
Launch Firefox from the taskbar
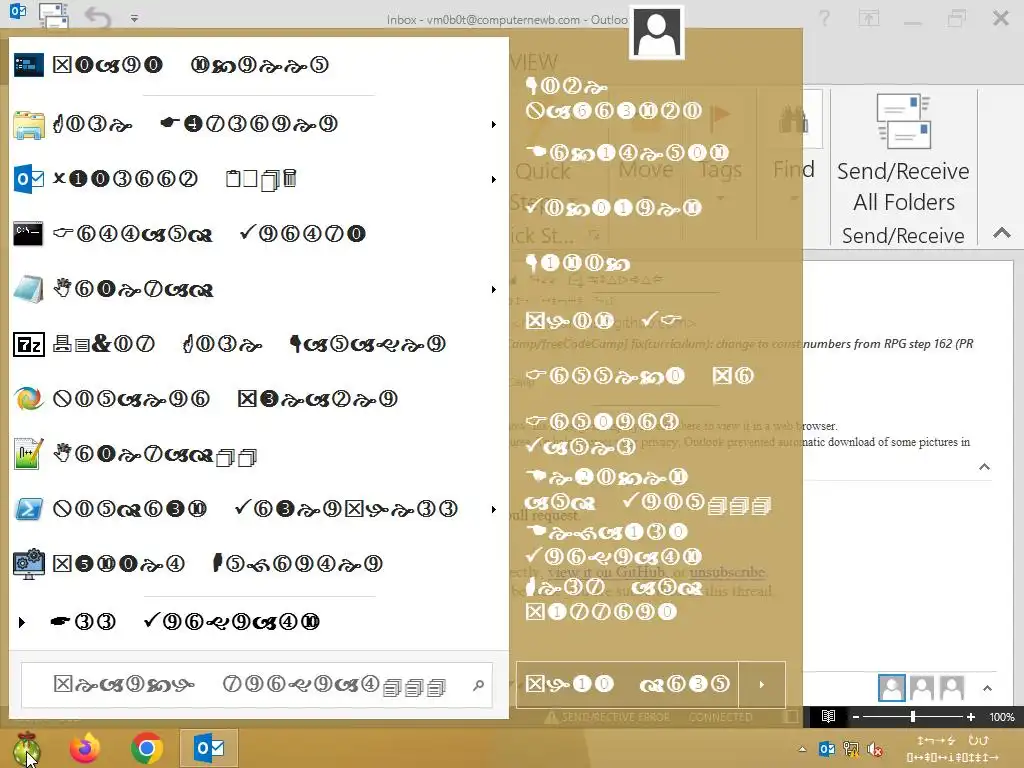tap(85, 748)
